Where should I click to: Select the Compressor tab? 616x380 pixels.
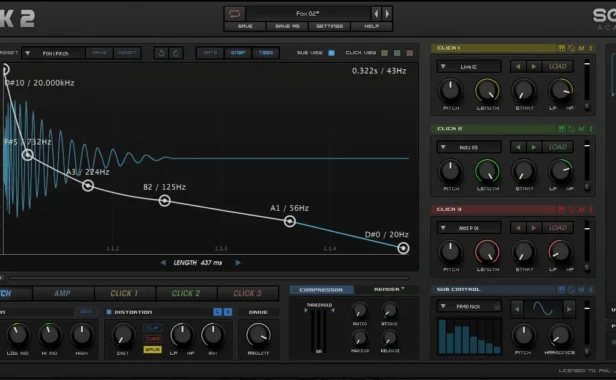[x=321, y=290]
